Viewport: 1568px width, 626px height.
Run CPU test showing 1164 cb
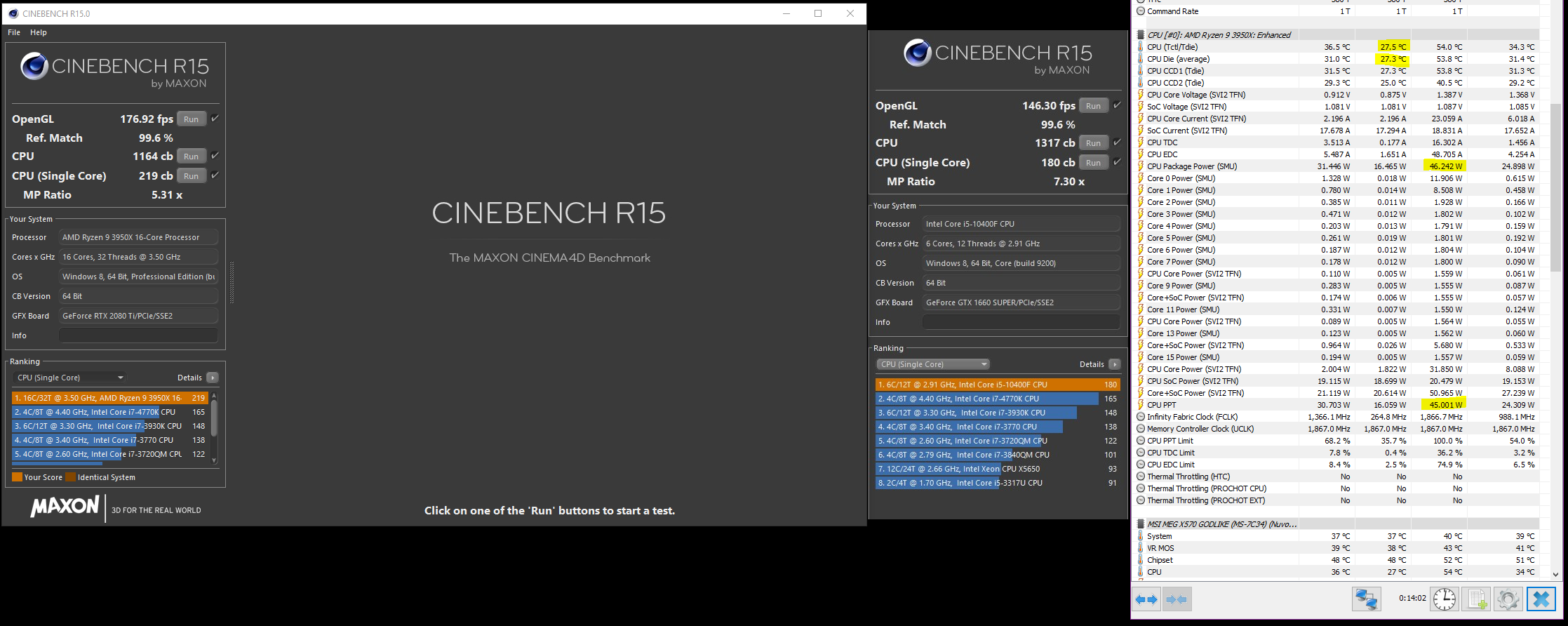[192, 156]
